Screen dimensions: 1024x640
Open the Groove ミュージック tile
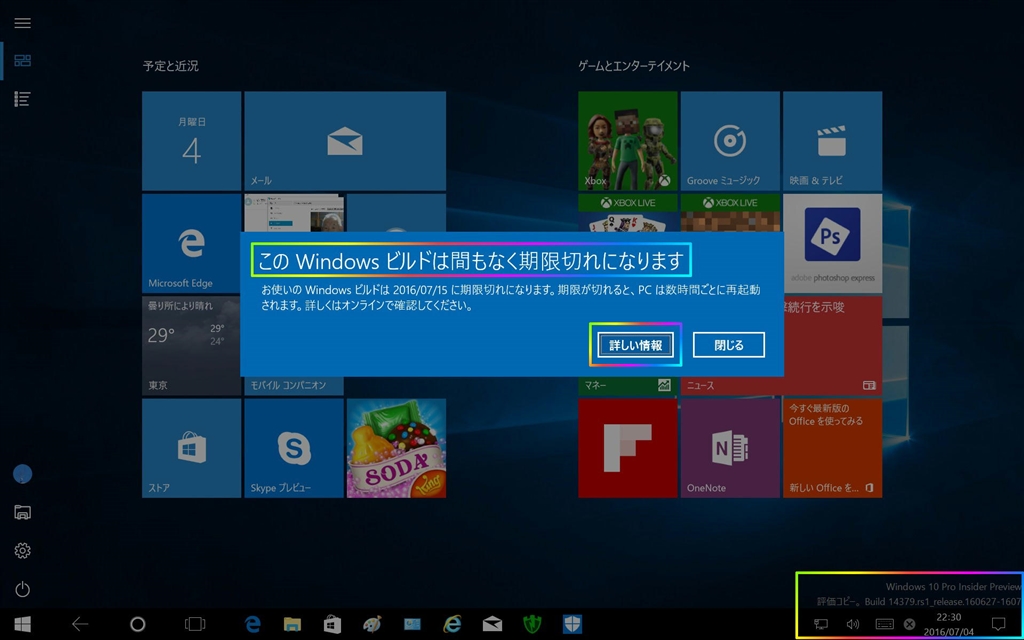(x=730, y=141)
